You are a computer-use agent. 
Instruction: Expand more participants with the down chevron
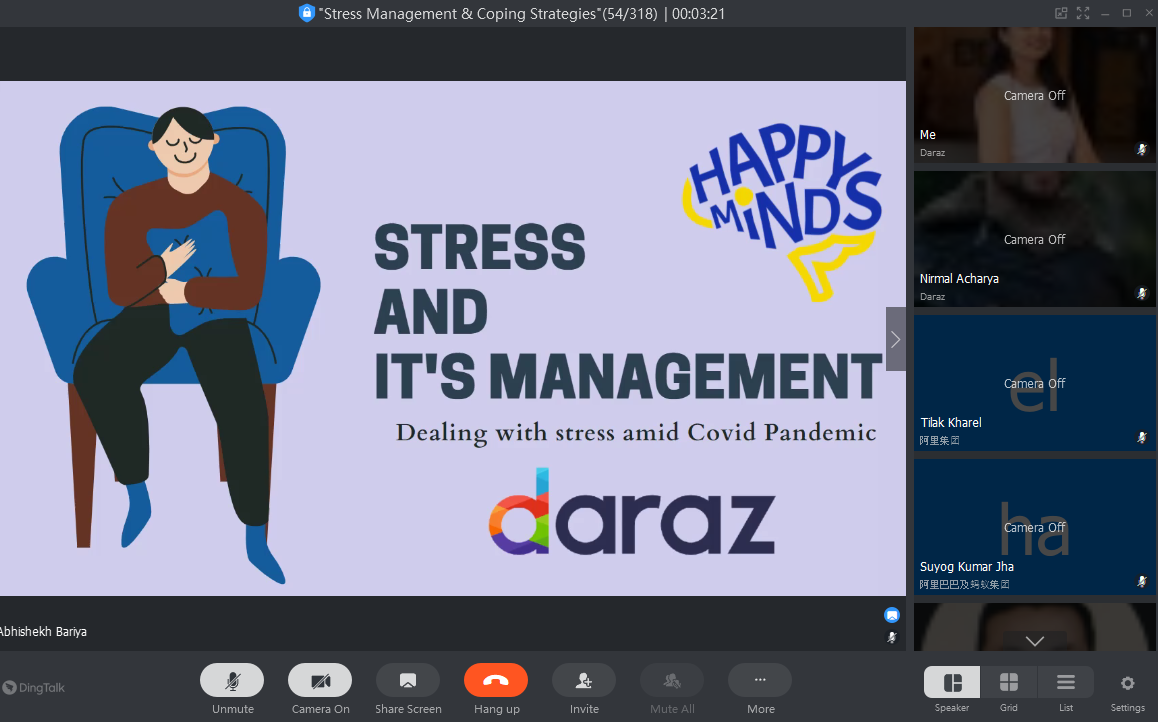coord(1035,640)
